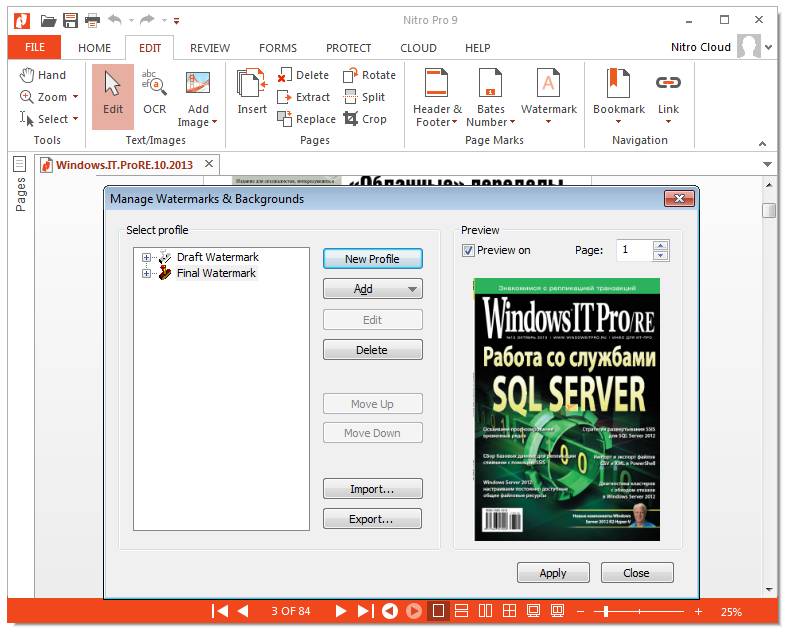
Task: Switch to continuous page view
Action: pyautogui.click(x=462, y=611)
